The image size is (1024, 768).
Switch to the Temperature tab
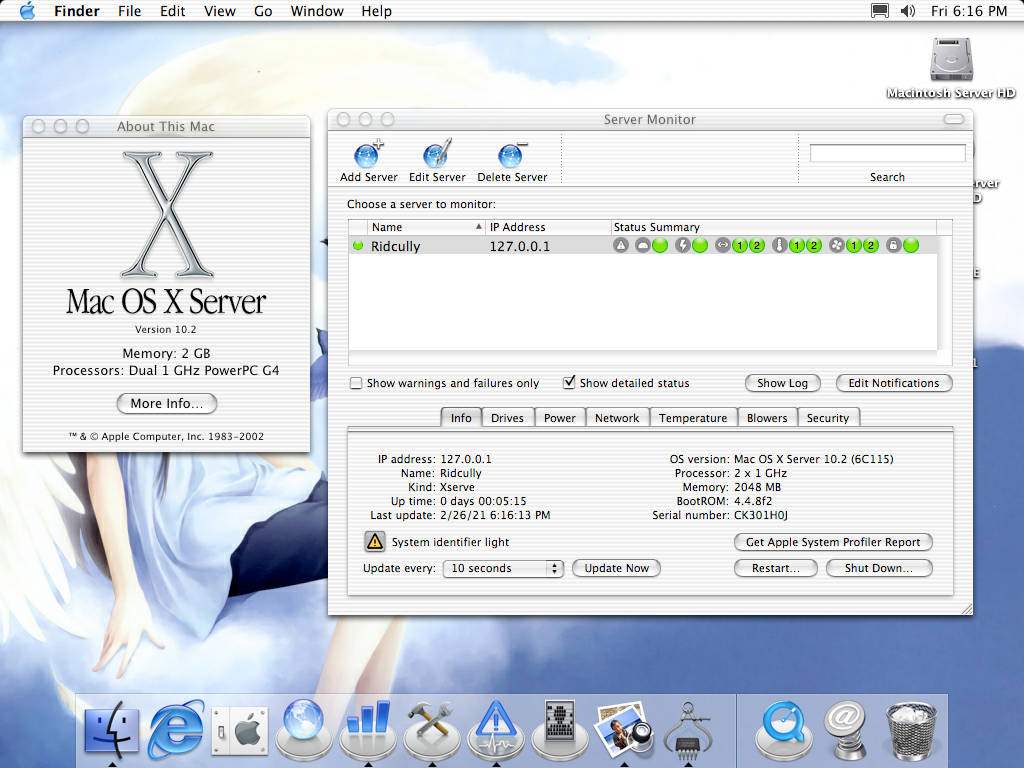[x=692, y=418]
